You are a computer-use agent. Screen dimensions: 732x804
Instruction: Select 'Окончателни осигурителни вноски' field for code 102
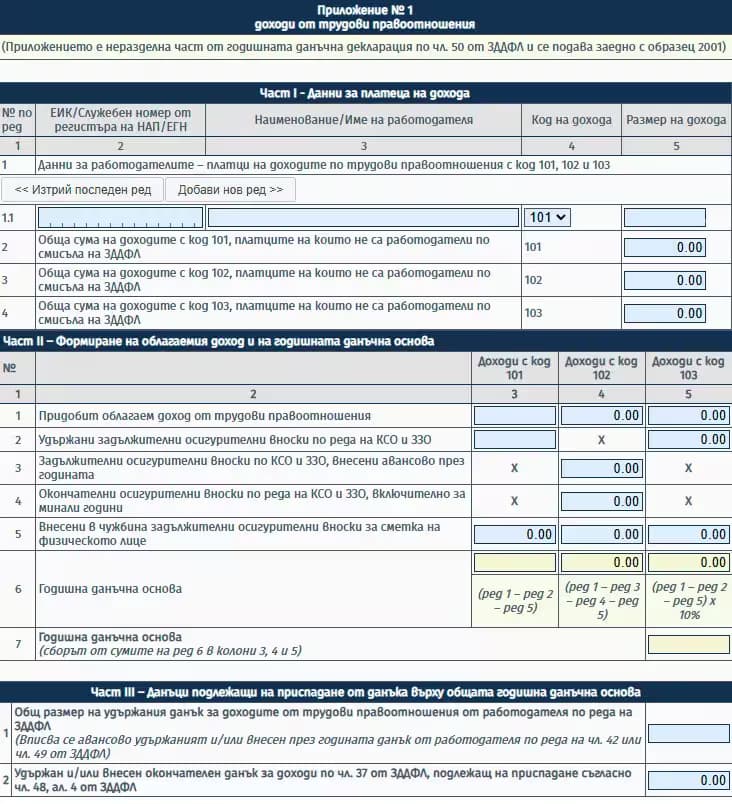tap(601, 500)
